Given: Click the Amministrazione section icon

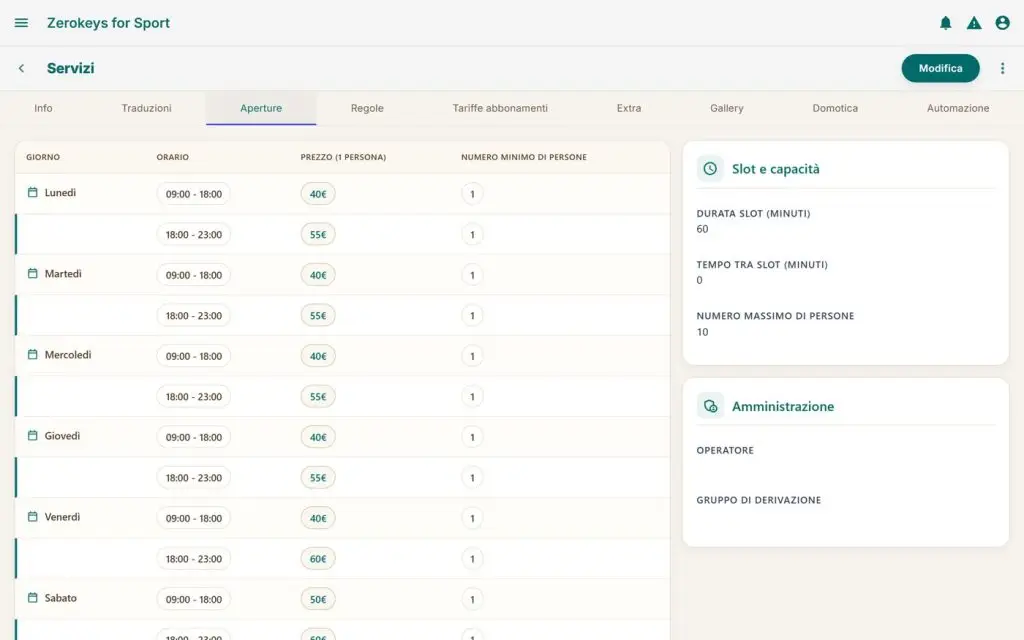Looking at the screenshot, I should [710, 406].
